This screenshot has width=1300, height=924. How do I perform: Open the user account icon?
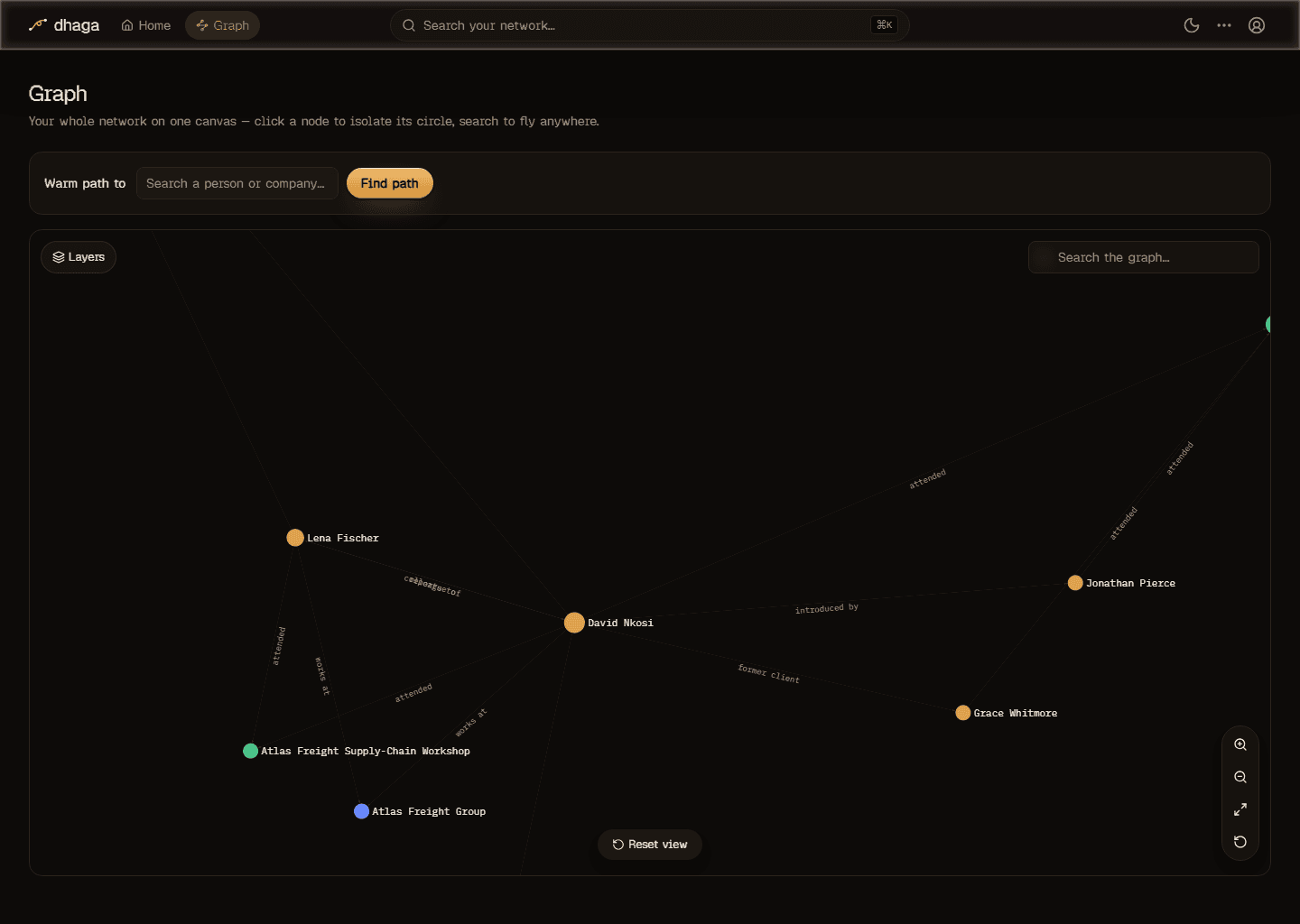[1257, 25]
